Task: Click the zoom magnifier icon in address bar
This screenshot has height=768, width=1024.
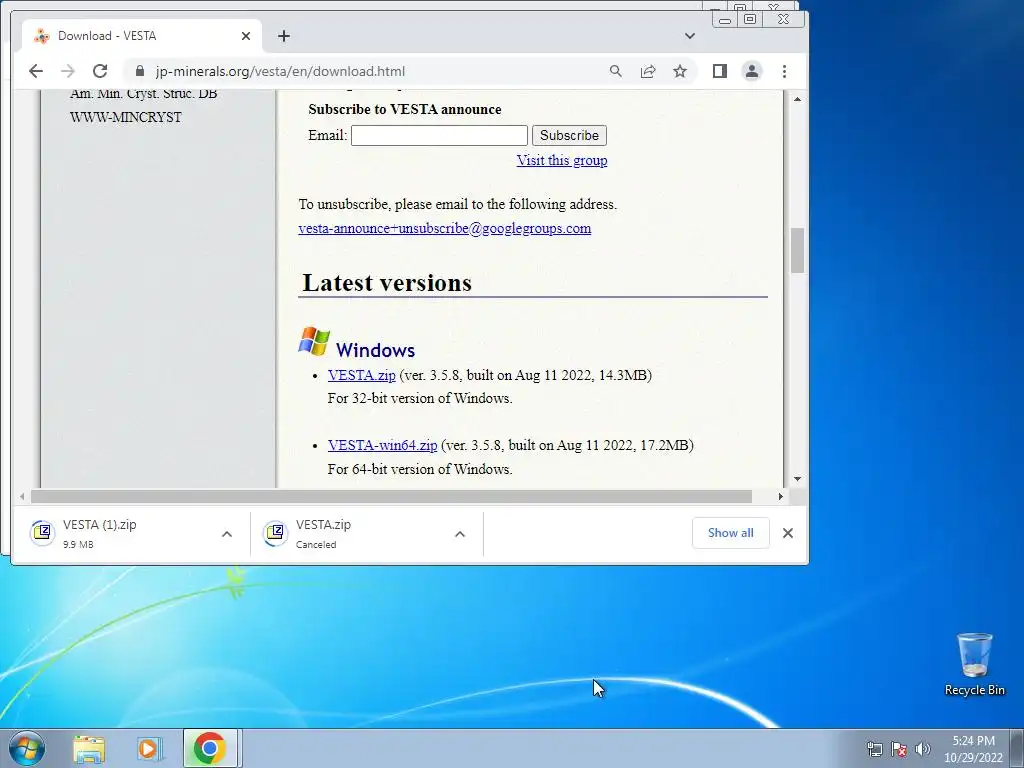Action: click(x=615, y=71)
